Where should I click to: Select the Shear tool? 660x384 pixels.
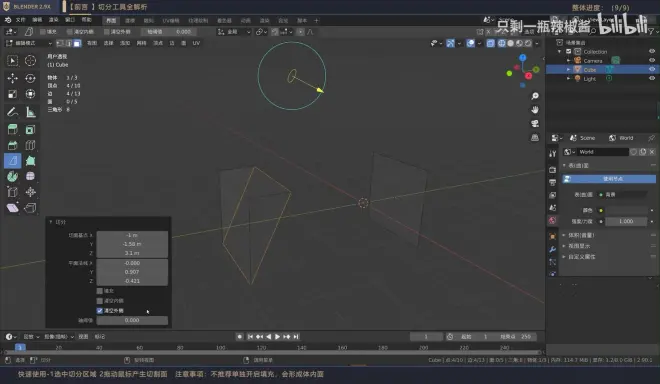(x=13, y=208)
